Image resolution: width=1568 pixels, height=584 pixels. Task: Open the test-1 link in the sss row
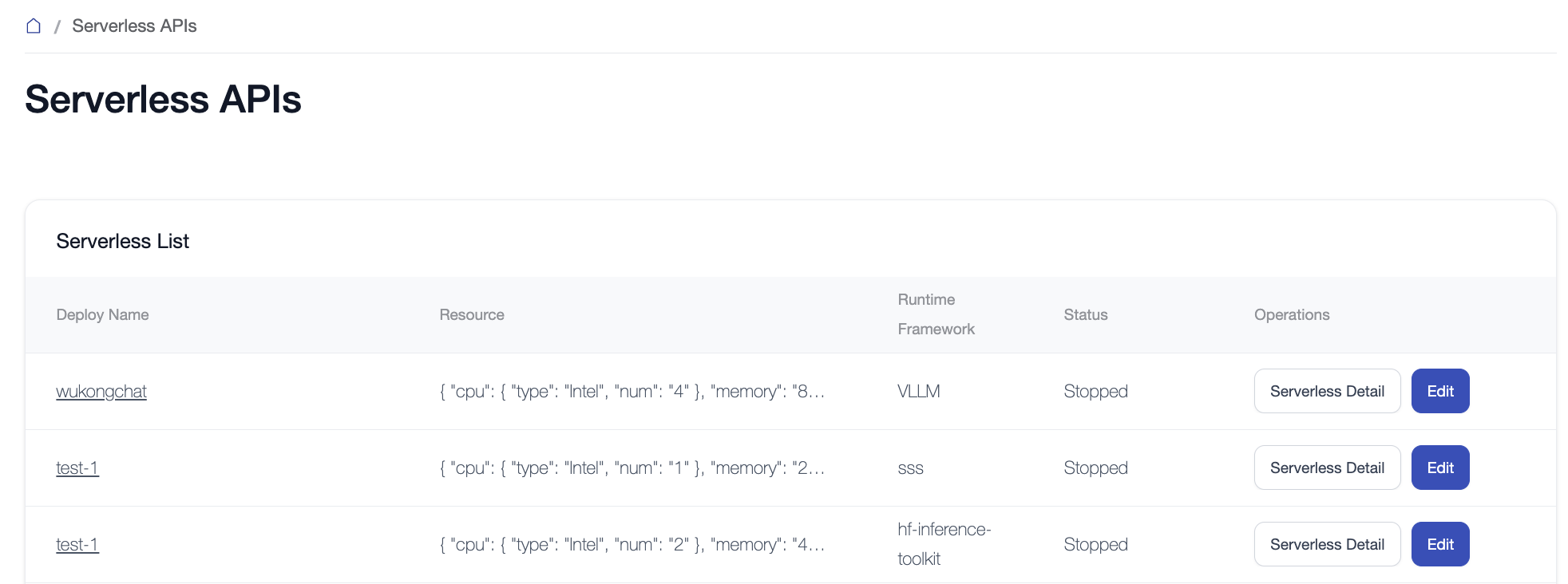coord(77,468)
